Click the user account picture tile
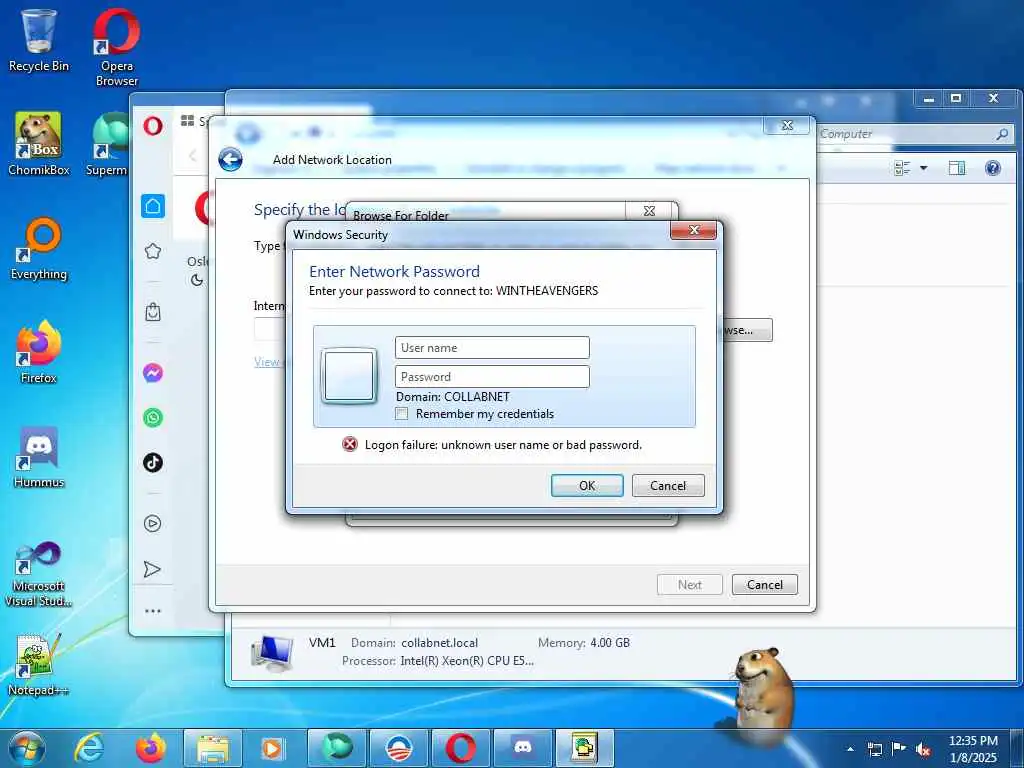Image resolution: width=1024 pixels, height=768 pixels. [x=349, y=376]
